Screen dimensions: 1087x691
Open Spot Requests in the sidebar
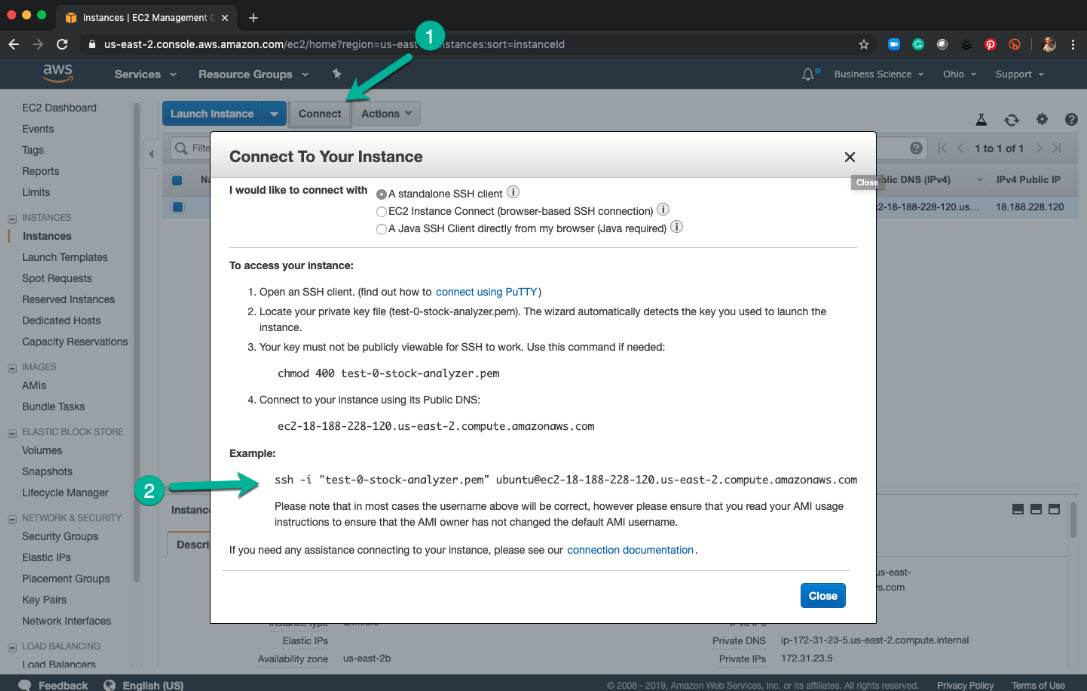[x=57, y=278]
